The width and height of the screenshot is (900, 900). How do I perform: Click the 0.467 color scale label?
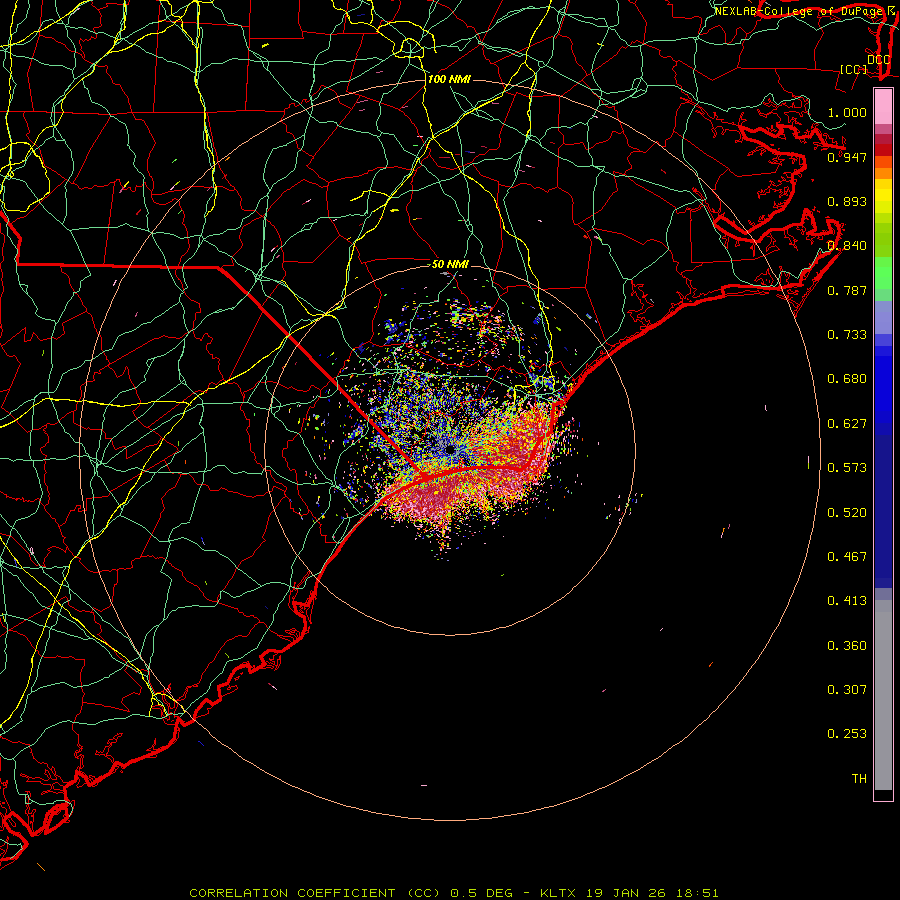click(847, 557)
